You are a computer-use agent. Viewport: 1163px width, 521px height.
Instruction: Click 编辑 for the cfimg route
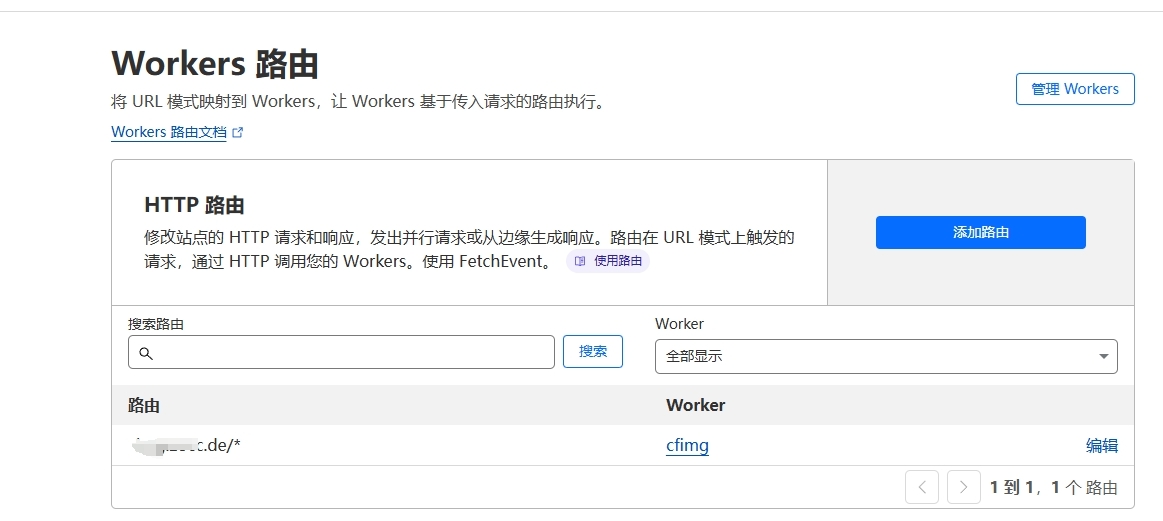point(1102,446)
